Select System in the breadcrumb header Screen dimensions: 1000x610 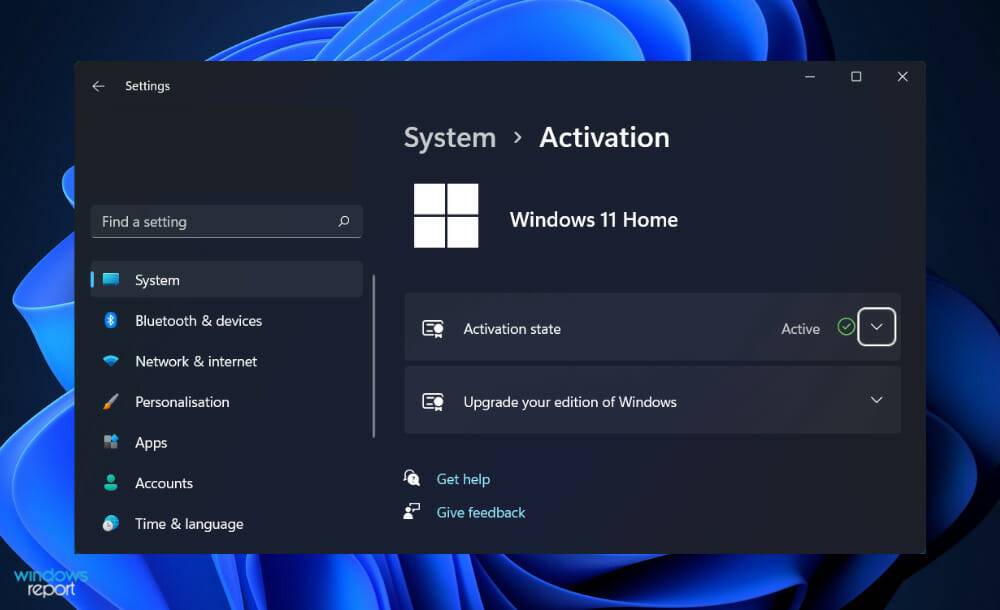(450, 137)
